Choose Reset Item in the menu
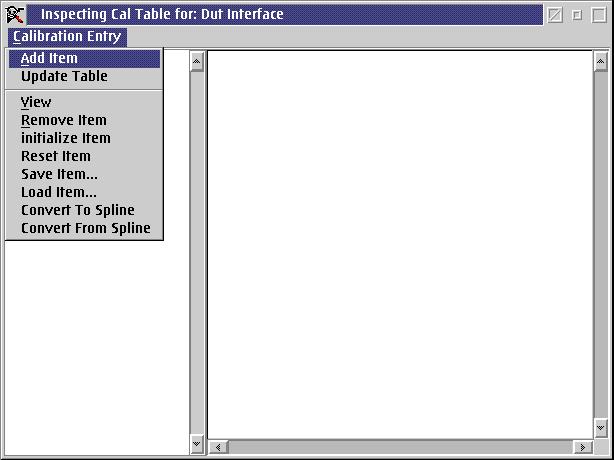 click(x=84, y=156)
